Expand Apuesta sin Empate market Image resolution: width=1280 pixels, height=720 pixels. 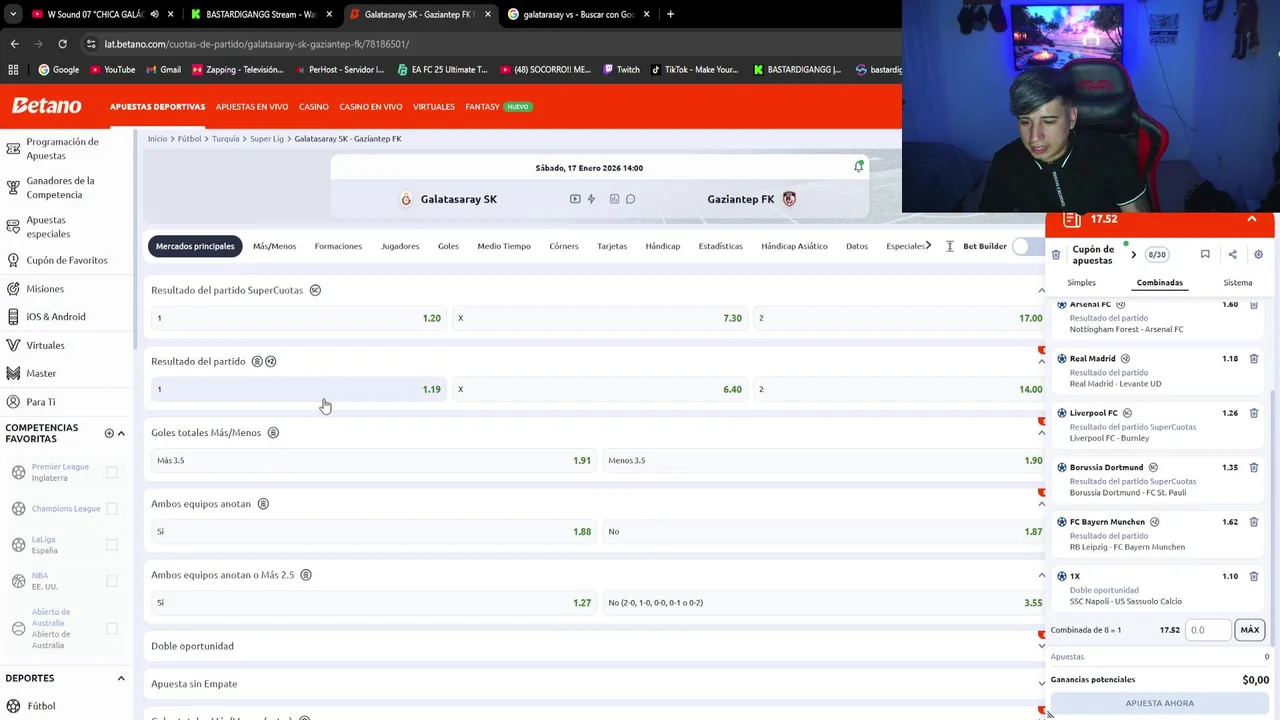coord(1041,684)
